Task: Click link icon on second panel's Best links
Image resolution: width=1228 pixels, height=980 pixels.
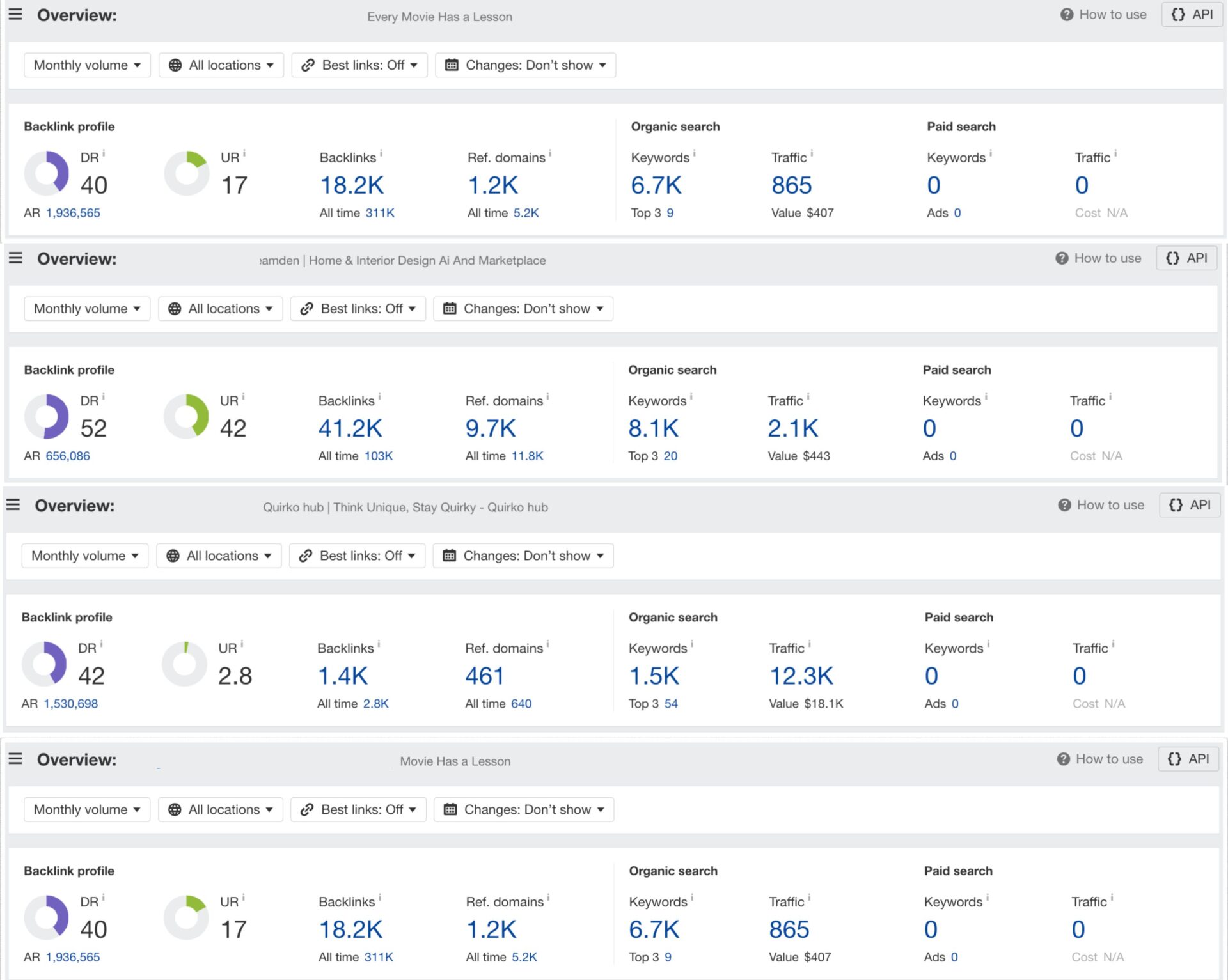Action: [306, 309]
